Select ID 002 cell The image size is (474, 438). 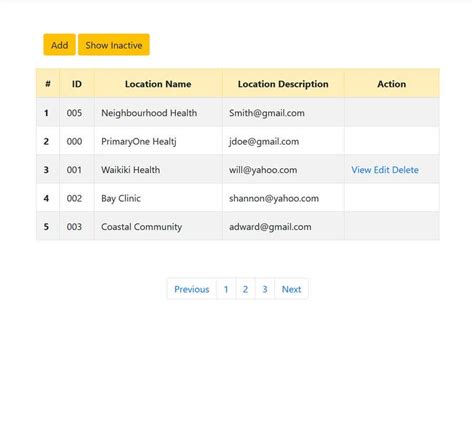click(x=77, y=198)
